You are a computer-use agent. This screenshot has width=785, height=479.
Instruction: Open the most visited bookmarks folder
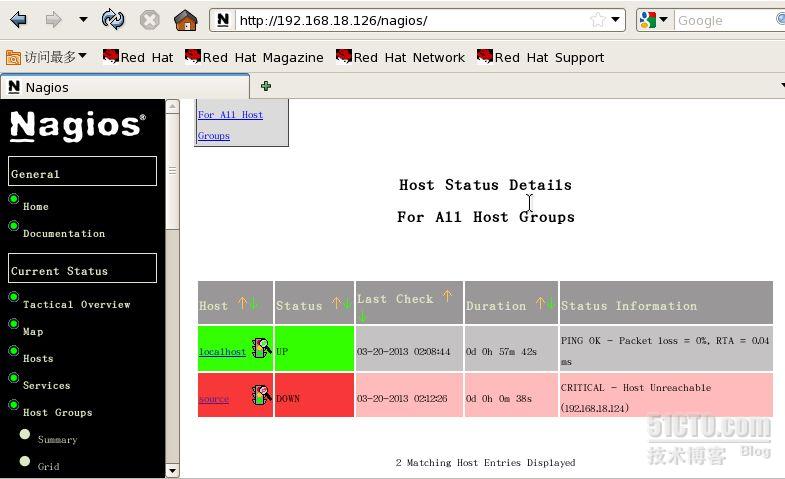click(x=46, y=57)
